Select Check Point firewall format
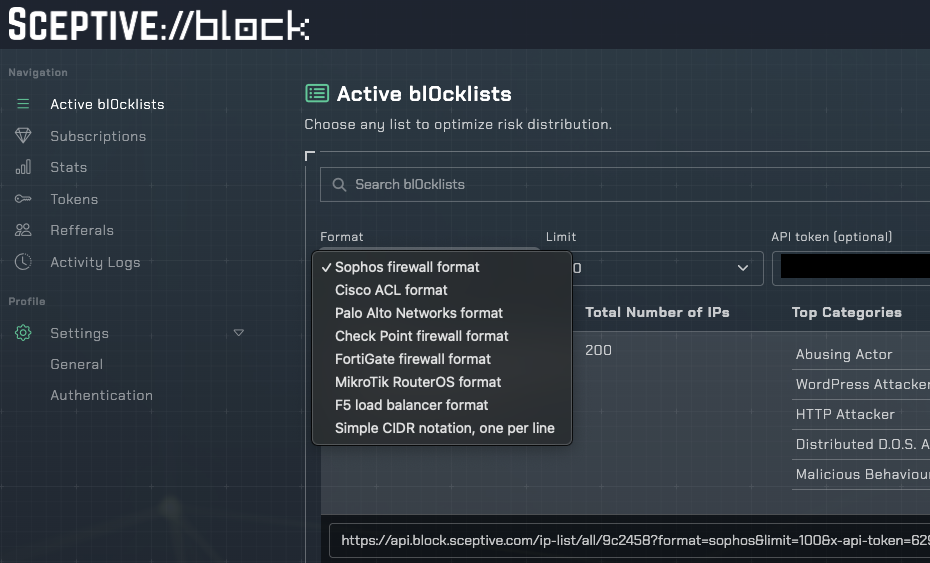930x563 pixels. click(421, 336)
